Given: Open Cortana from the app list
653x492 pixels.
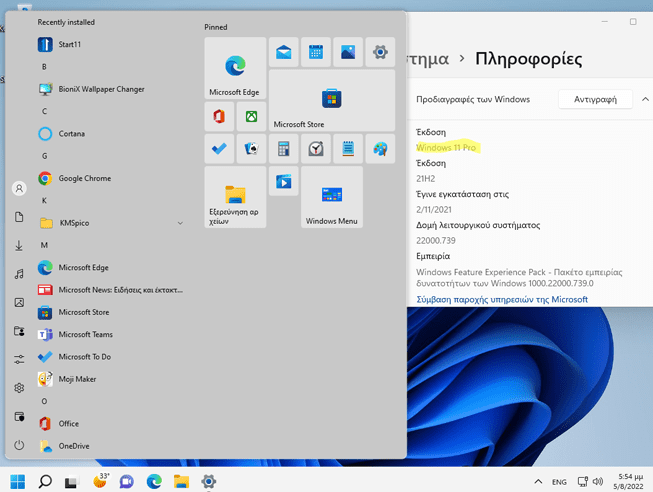Looking at the screenshot, I should tap(110, 134).
